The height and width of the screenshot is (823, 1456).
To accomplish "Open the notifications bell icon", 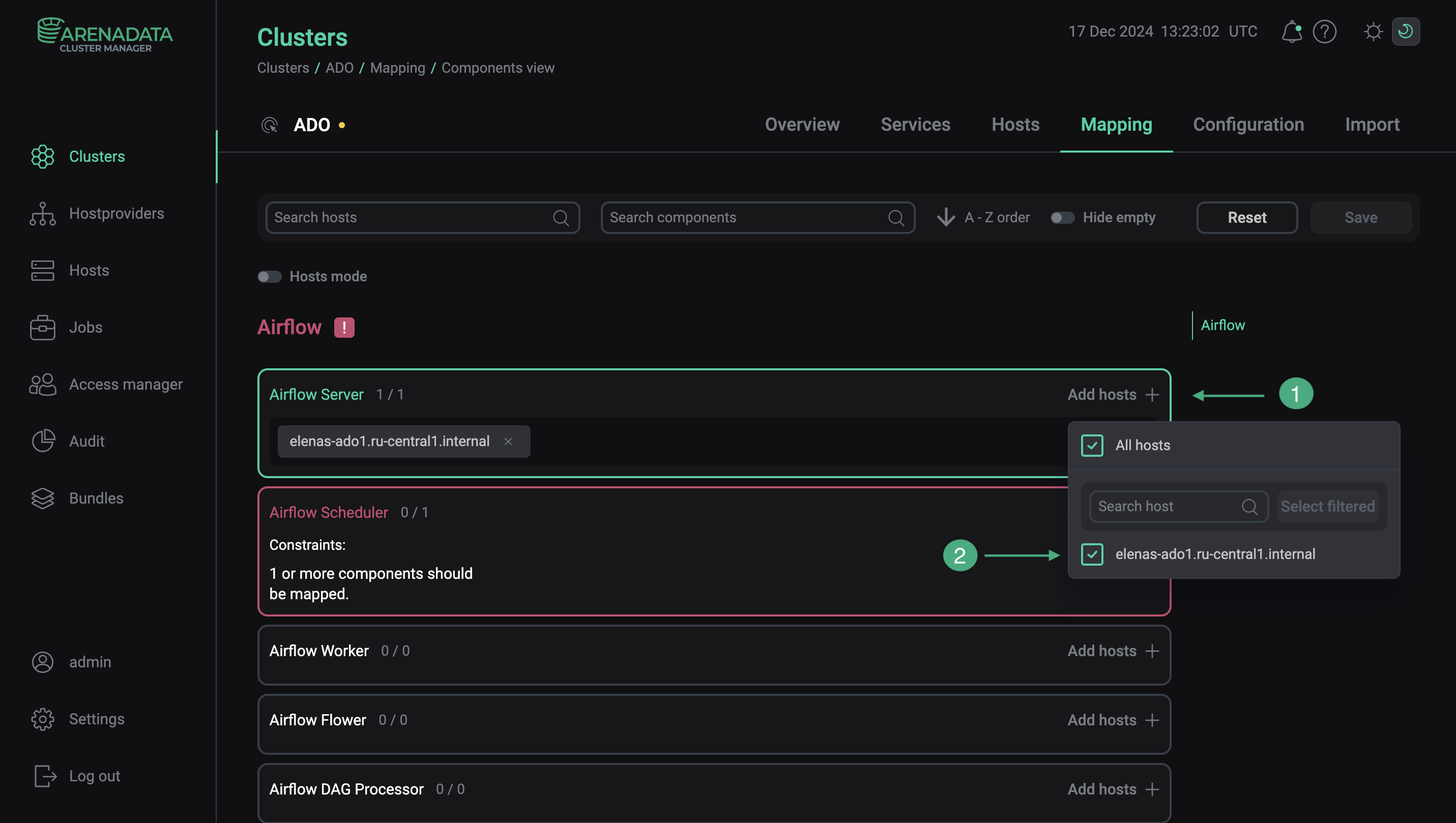I will pos(1292,32).
